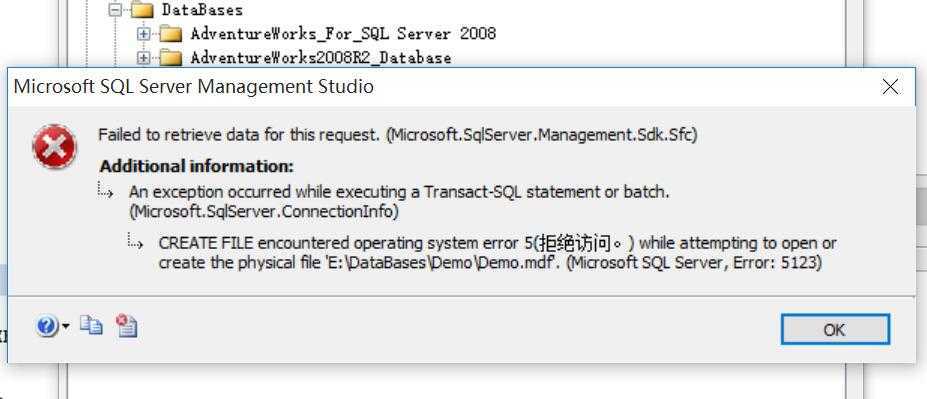Click the dialog title bar text
Screen dimensions: 927x399
pyautogui.click(x=193, y=87)
